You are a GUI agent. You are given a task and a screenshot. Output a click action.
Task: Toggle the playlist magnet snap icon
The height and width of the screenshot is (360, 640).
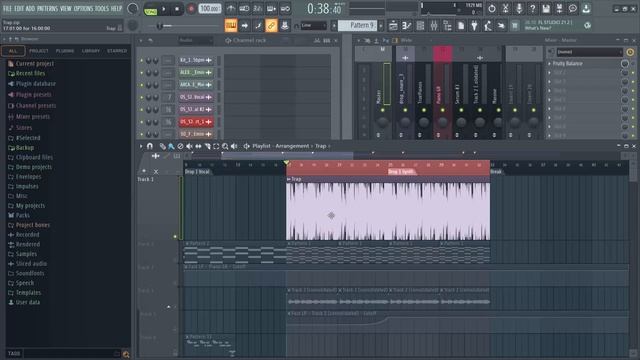click(x=150, y=146)
